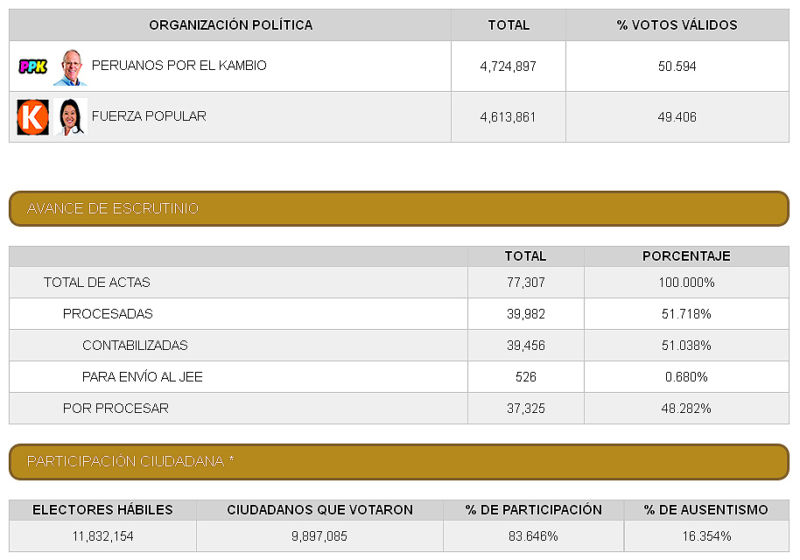Click the Fuerza Popular orange K logo
This screenshot has height=560, width=800.
[33, 117]
